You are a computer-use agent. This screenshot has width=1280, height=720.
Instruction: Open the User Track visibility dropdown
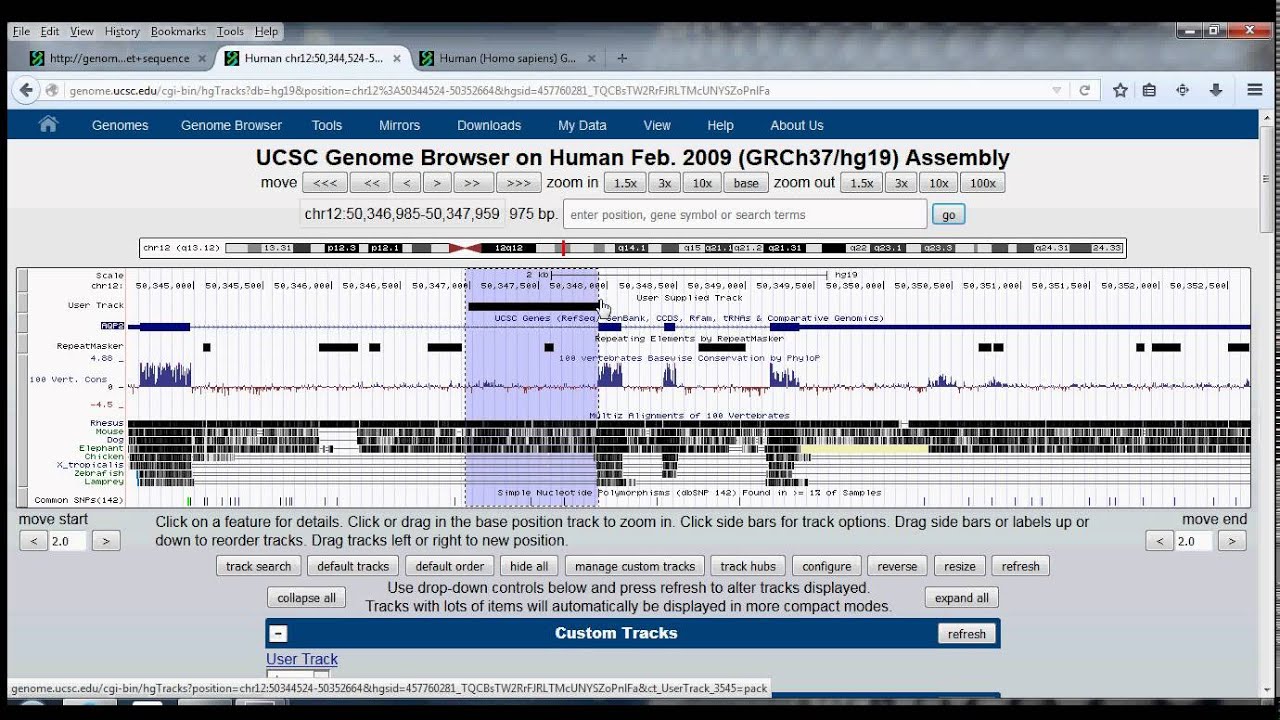click(x=297, y=677)
